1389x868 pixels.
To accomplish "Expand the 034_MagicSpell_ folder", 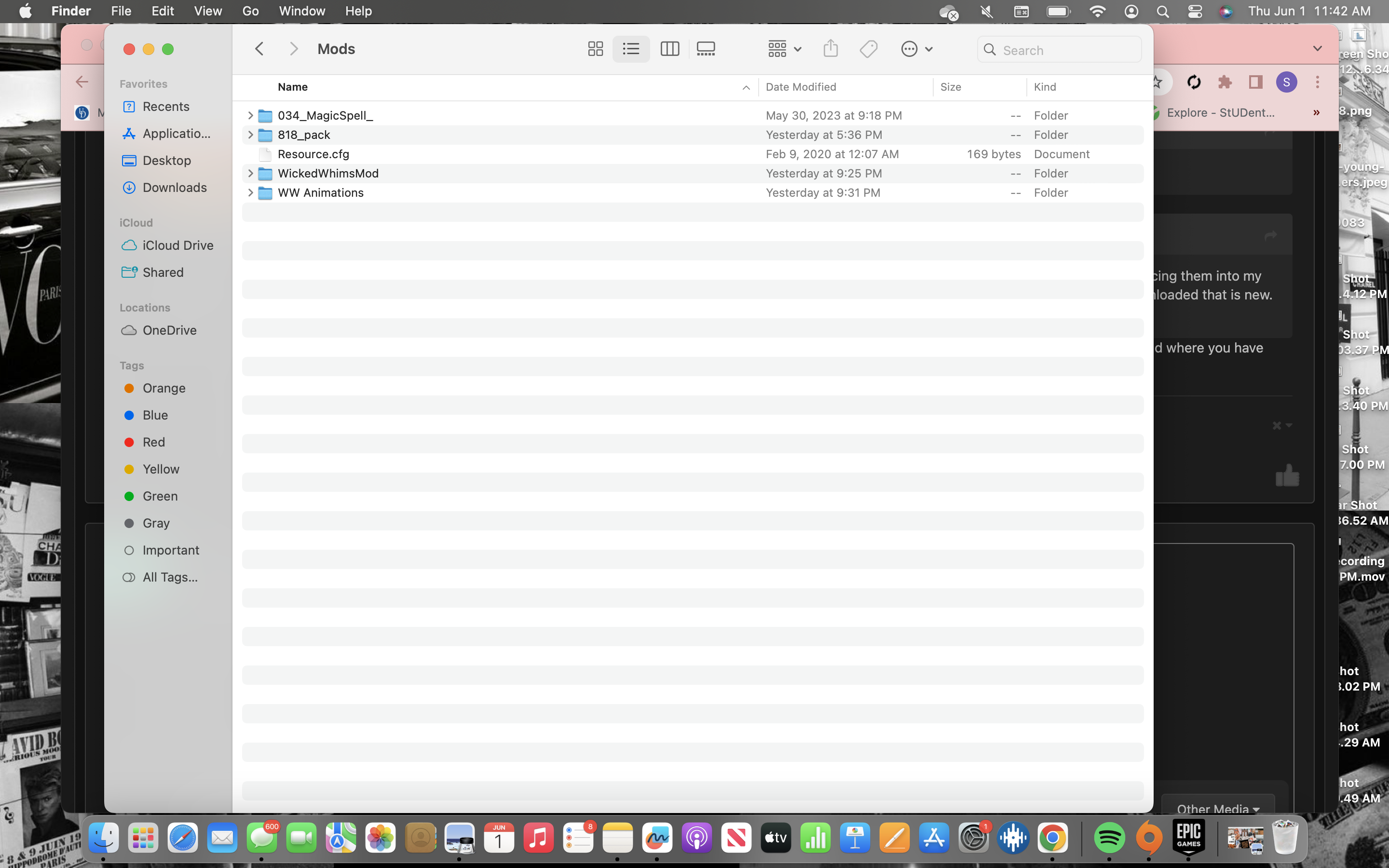I will click(250, 115).
